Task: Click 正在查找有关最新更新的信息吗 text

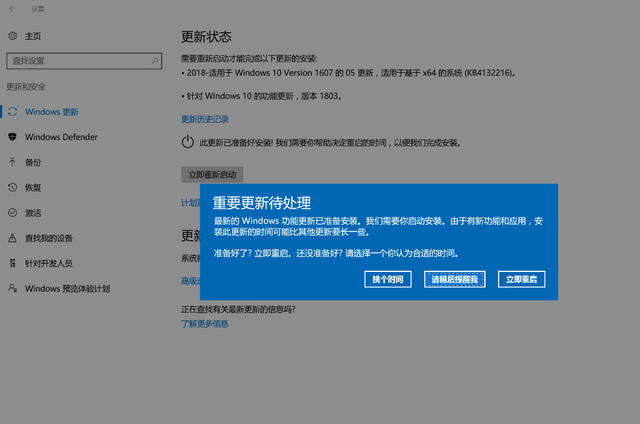Action: (x=238, y=309)
